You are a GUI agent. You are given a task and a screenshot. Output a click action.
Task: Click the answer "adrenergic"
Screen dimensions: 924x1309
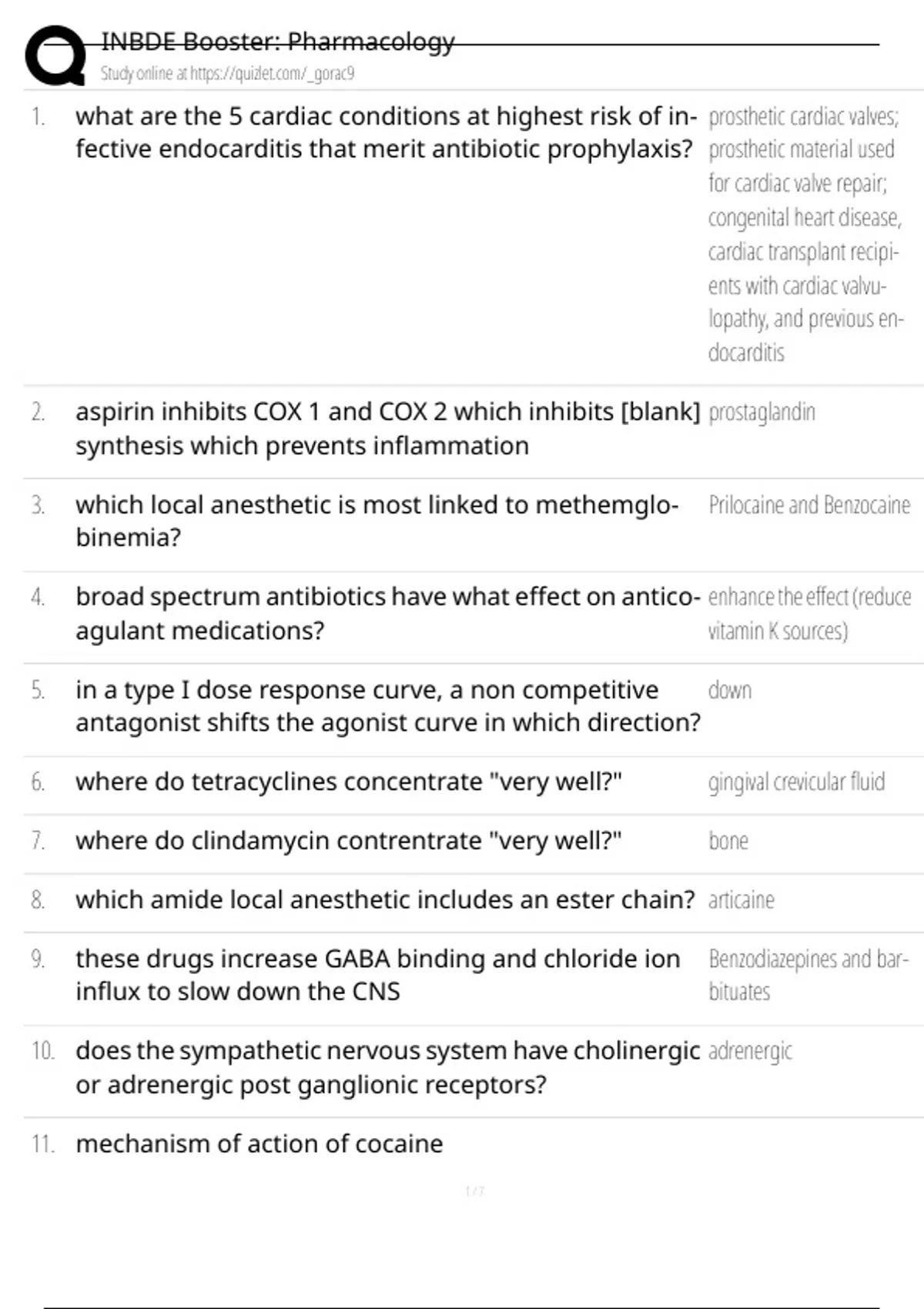(x=750, y=1051)
